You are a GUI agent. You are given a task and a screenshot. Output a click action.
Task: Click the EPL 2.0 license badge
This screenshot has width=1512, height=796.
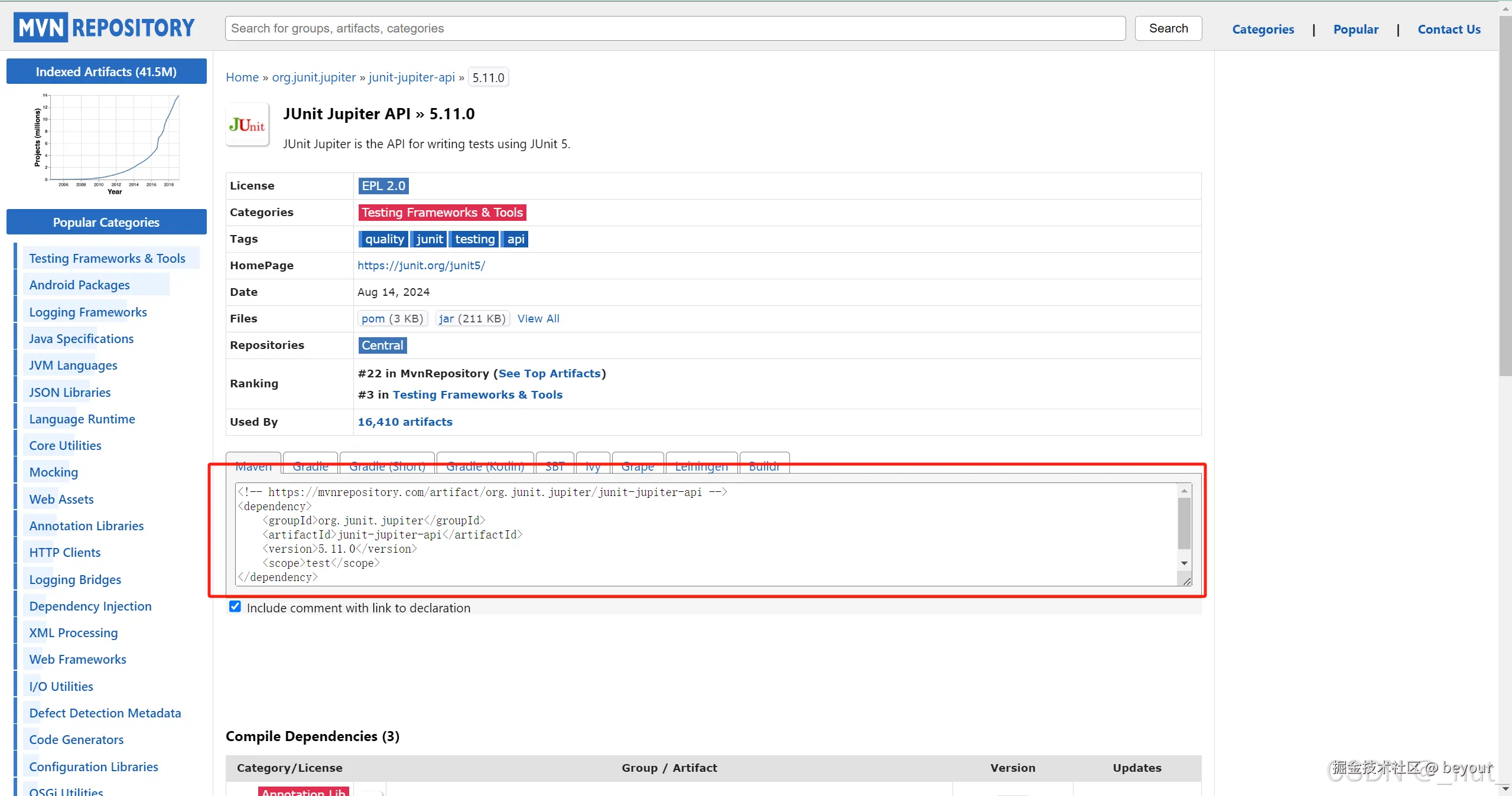tap(383, 186)
